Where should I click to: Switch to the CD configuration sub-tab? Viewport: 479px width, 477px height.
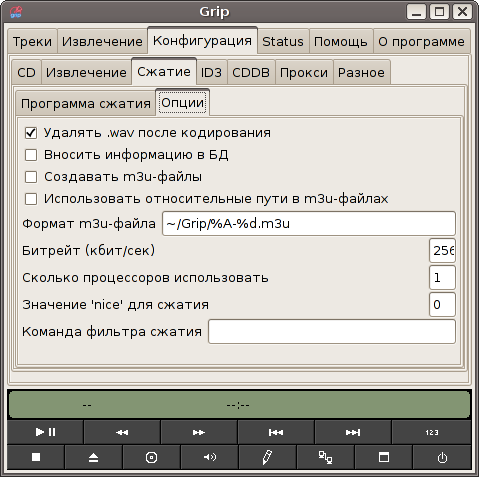point(26,72)
